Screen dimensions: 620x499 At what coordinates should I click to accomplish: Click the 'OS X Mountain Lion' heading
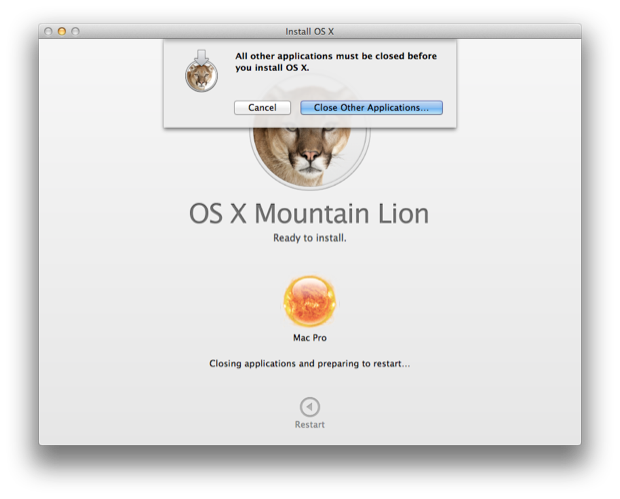click(309, 214)
